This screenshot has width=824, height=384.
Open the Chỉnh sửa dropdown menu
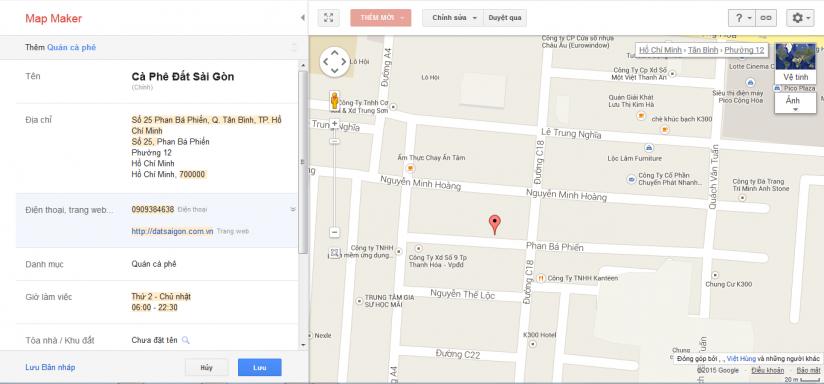coord(452,18)
